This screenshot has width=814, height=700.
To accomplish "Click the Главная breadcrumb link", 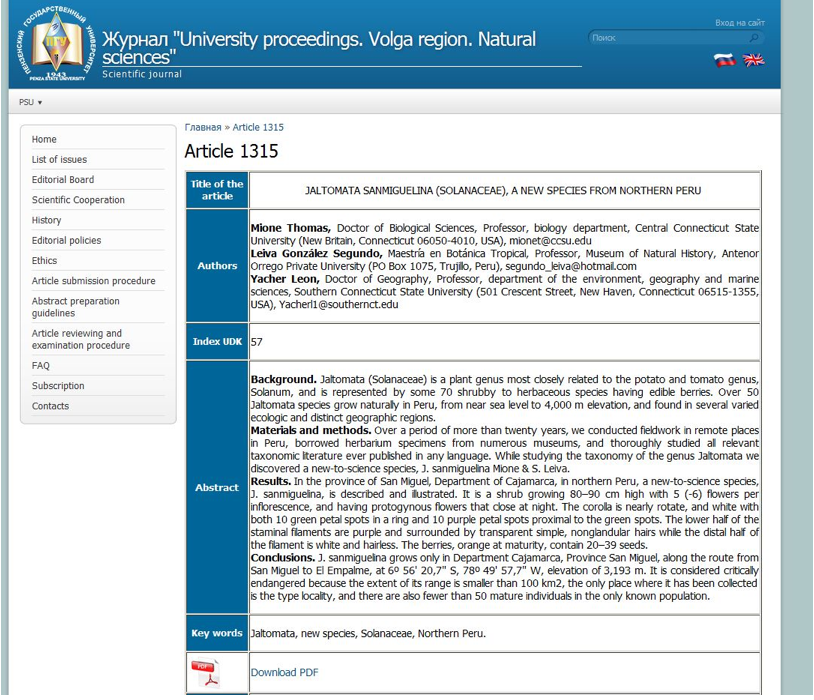I will [203, 128].
